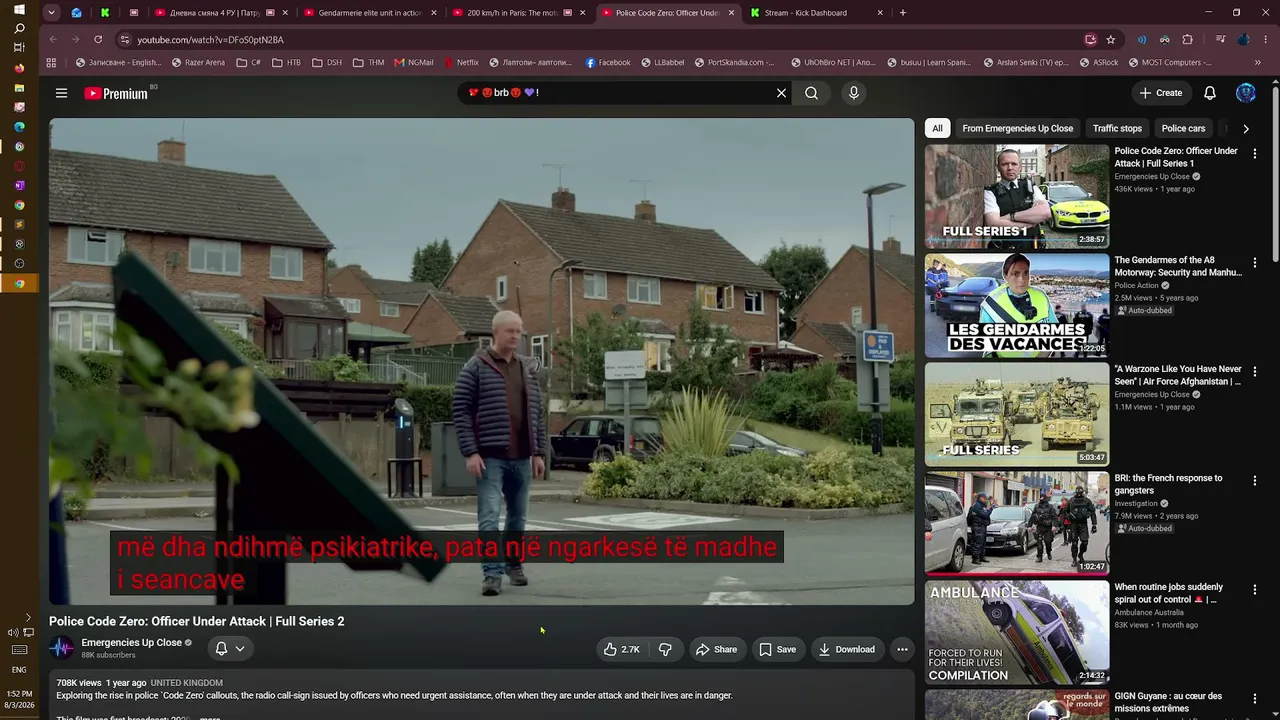Open the account avatar menu
1280x720 pixels.
click(1246, 93)
